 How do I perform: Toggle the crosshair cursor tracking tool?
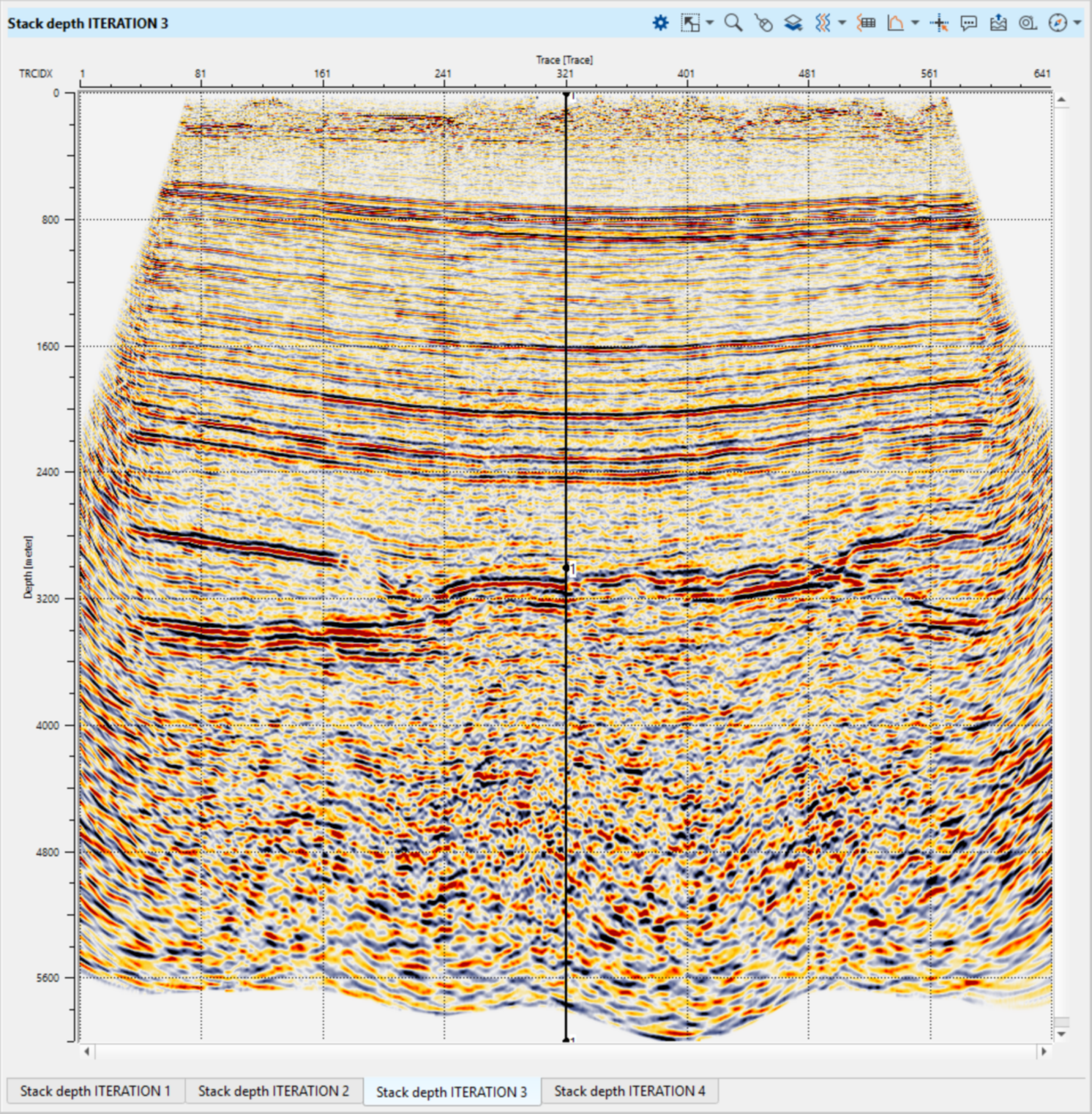939,23
